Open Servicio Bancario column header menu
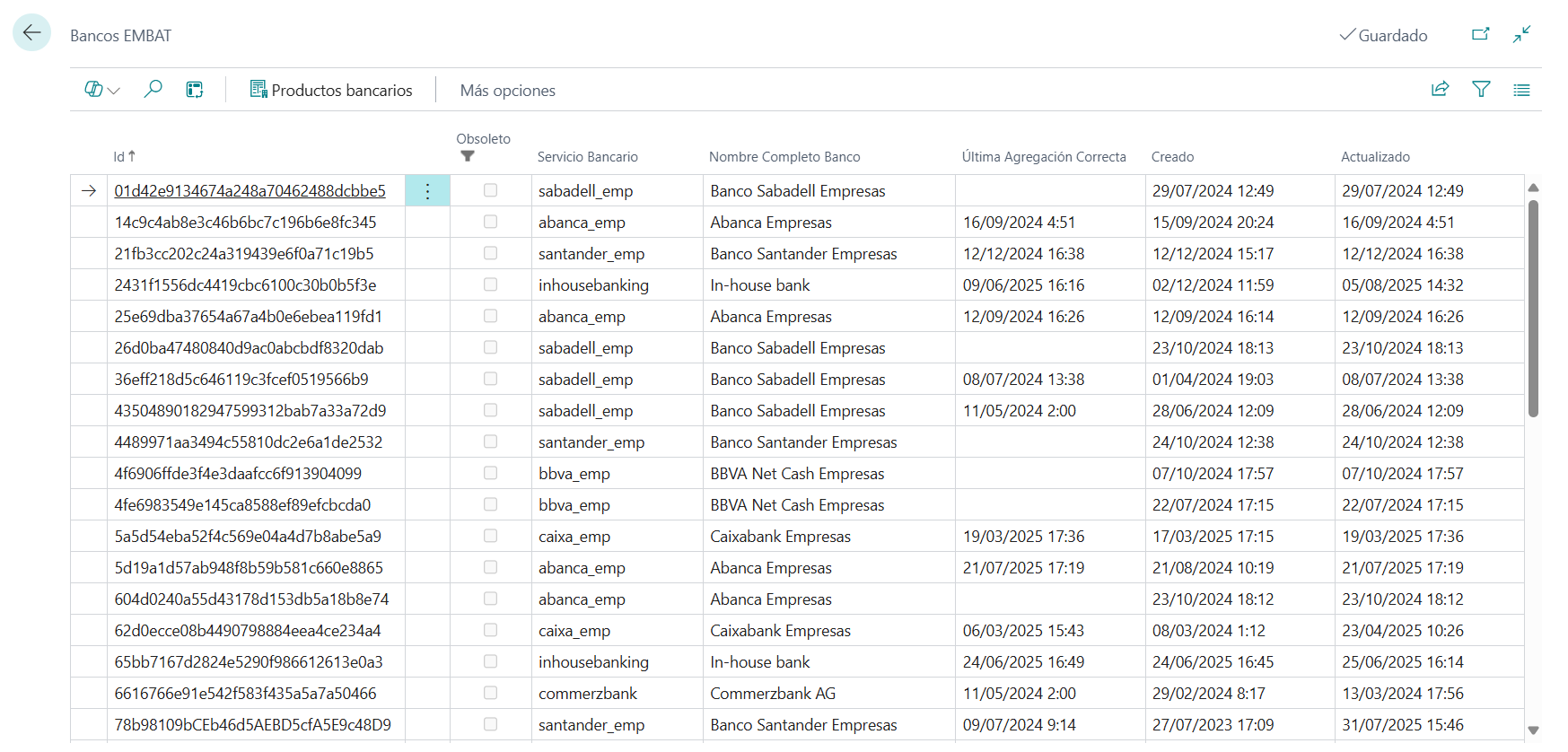Viewport: 1568px width, 752px height. pos(587,156)
